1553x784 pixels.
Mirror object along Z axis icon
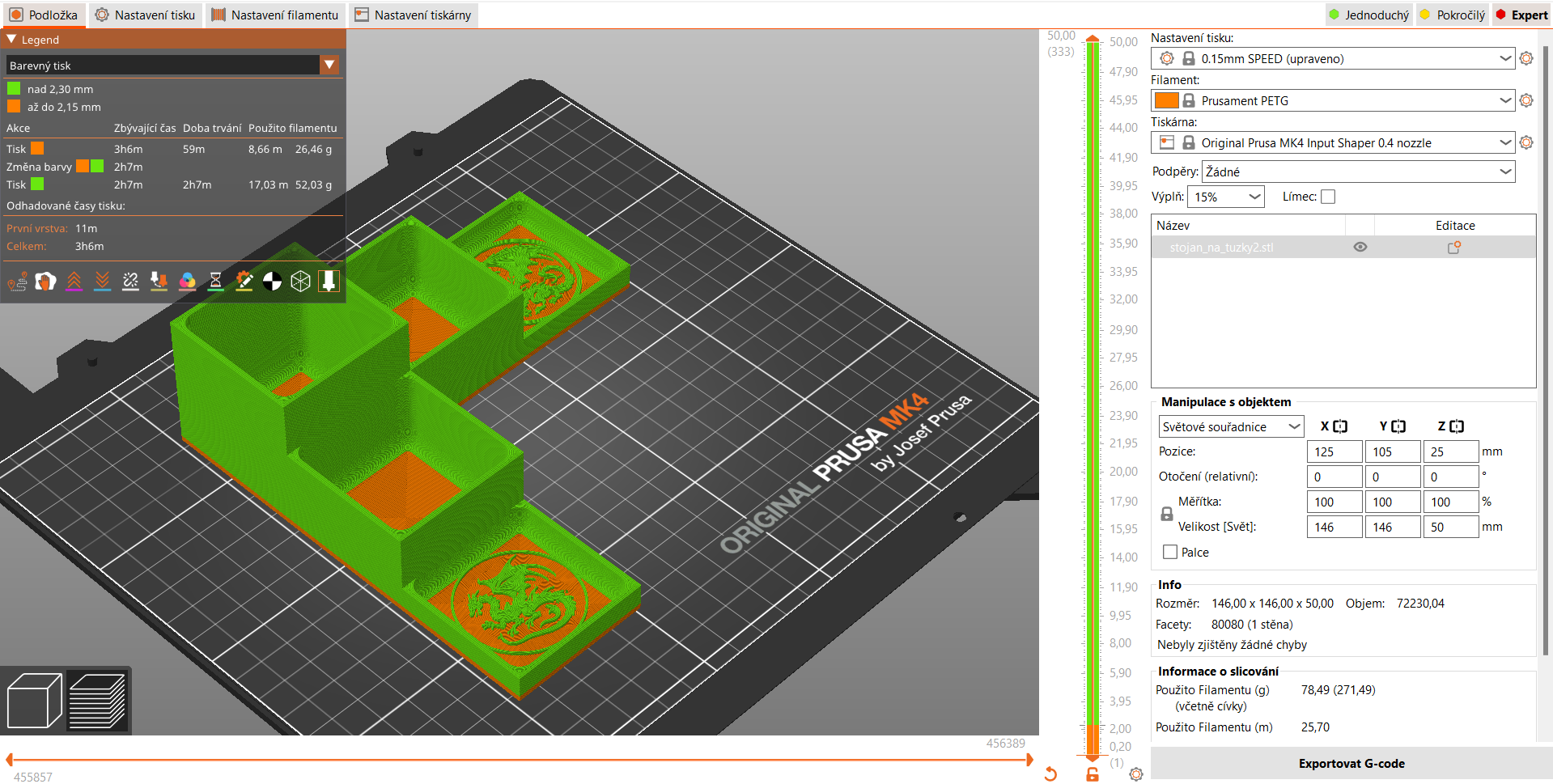1457,426
